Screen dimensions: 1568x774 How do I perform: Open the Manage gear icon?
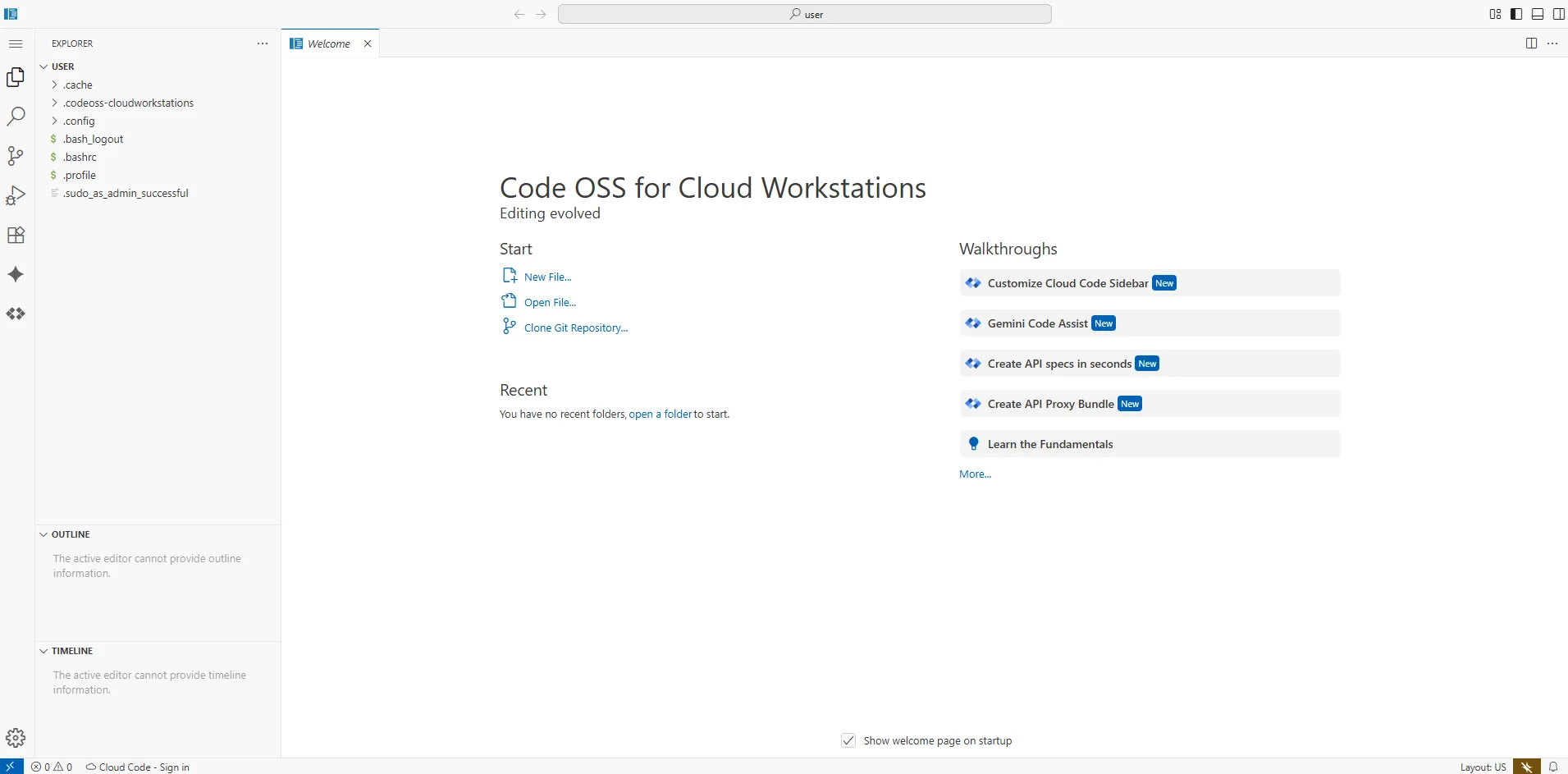click(16, 738)
